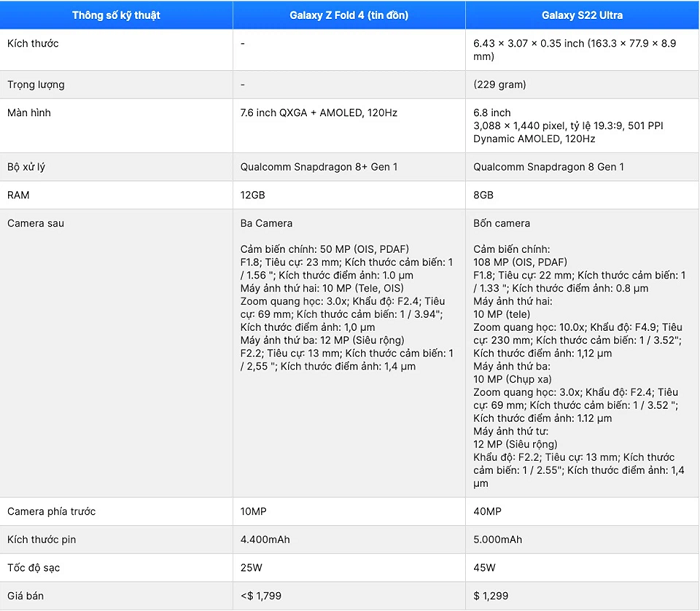The width and height of the screenshot is (700, 611).
Task: Click the 'Thông số kỹ thuật' column header
Action: pos(116,15)
